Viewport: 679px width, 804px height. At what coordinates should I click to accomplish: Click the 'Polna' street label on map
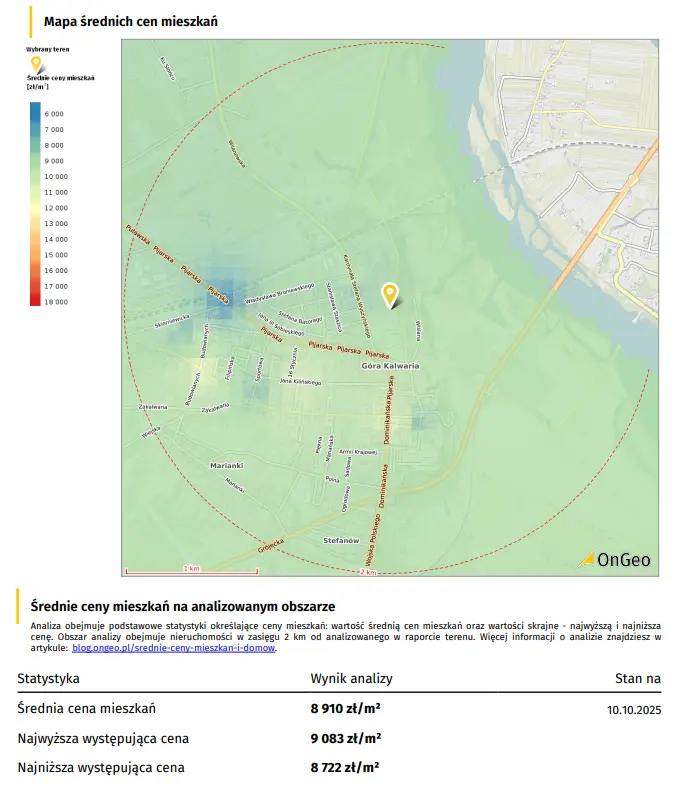click(x=332, y=480)
